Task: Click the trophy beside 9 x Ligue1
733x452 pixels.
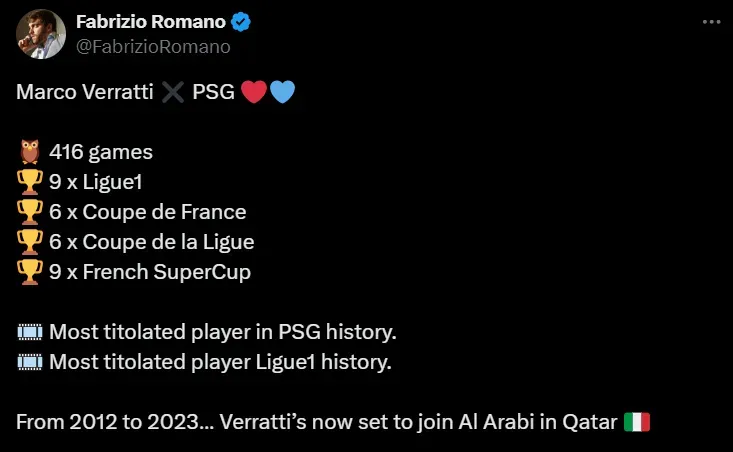Action: tap(29, 182)
